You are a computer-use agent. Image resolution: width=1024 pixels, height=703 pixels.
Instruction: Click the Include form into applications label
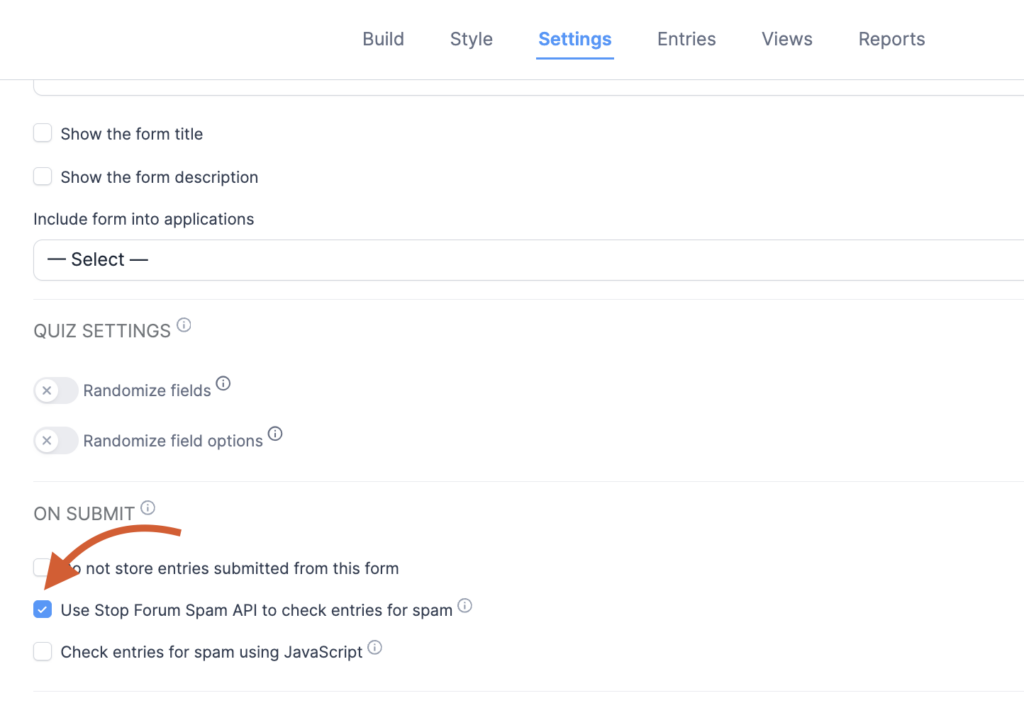tap(144, 219)
